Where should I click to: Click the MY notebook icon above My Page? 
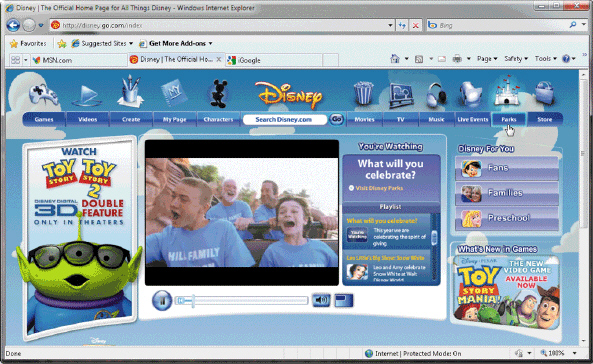tap(174, 93)
